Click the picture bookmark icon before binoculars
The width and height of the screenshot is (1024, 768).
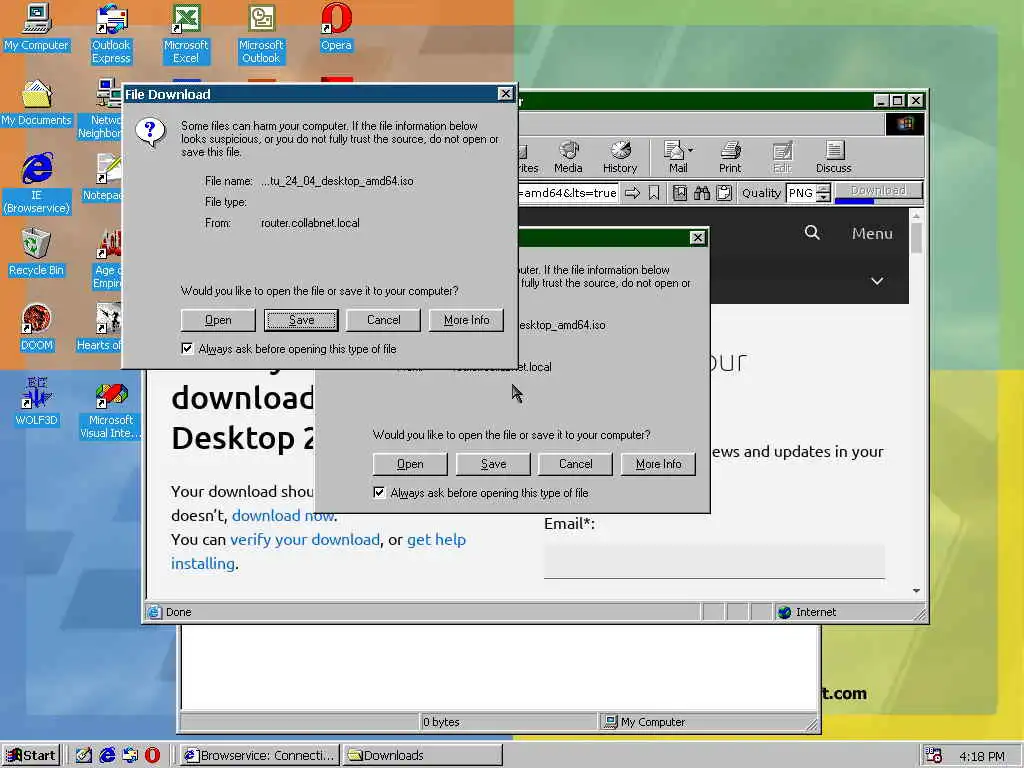[680, 193]
